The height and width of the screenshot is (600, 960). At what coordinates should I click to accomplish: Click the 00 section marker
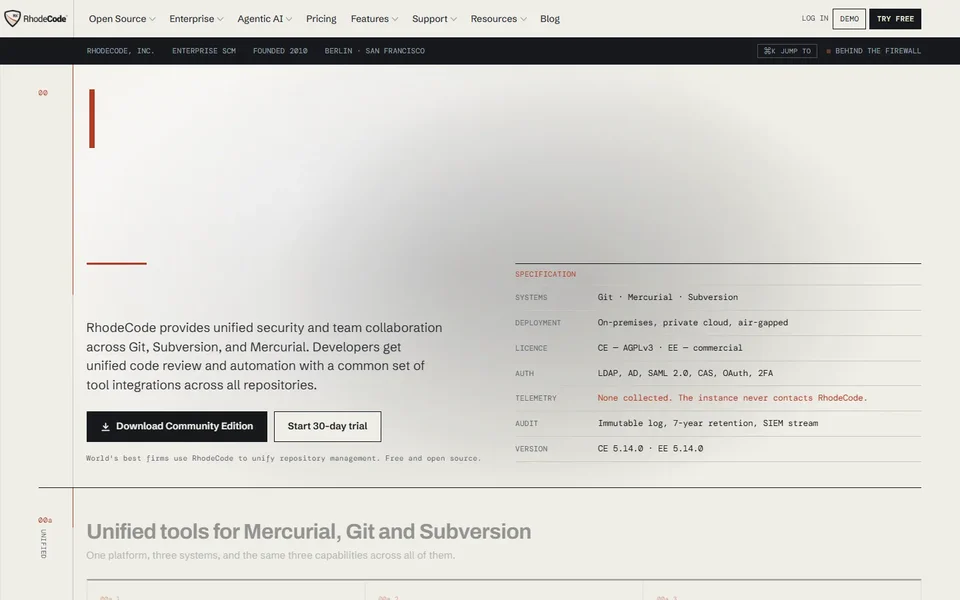[x=43, y=93]
